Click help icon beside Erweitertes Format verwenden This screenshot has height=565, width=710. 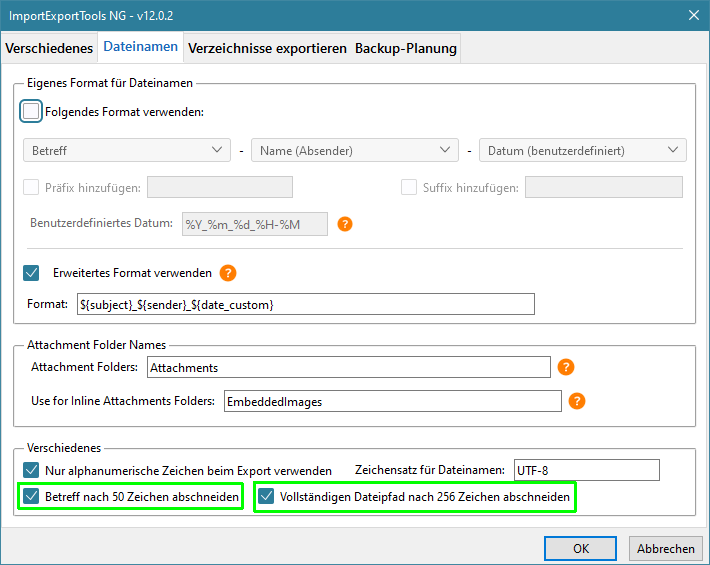tap(228, 272)
